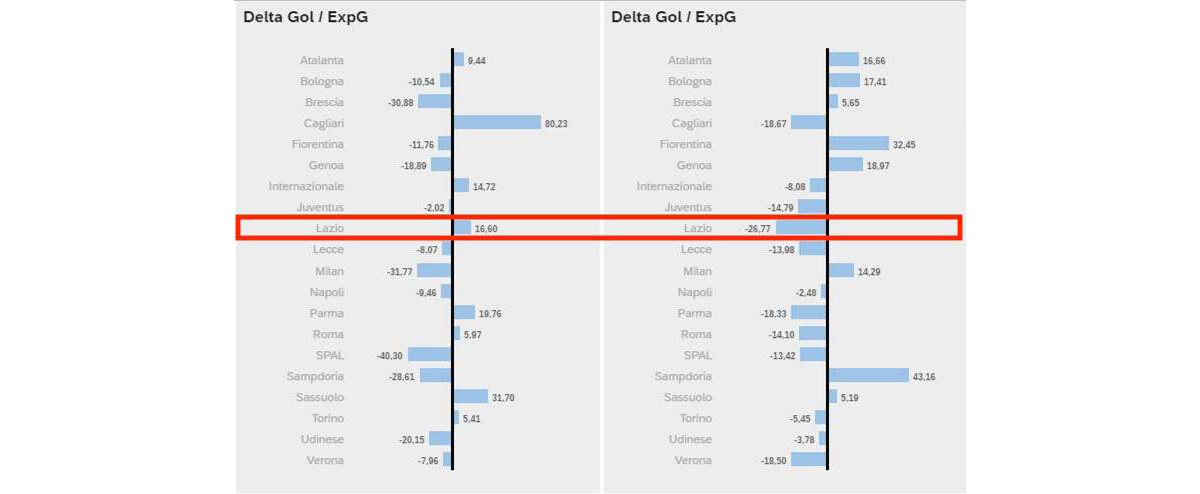
Task: Select the Udinese -20,15 bar
Action: point(440,439)
